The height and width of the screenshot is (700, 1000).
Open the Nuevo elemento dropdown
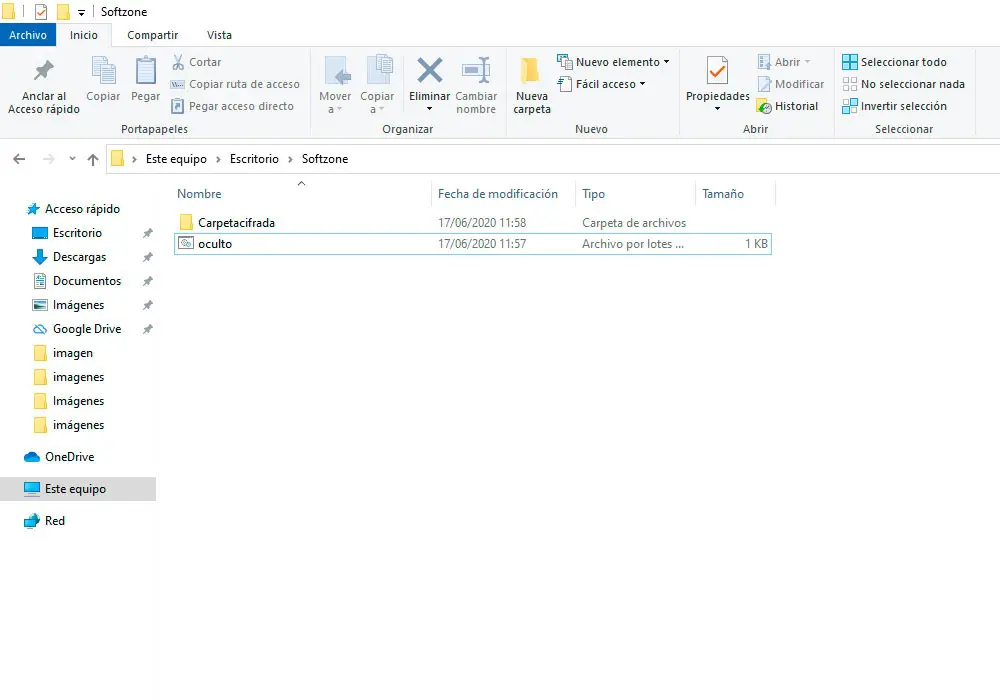[613, 62]
